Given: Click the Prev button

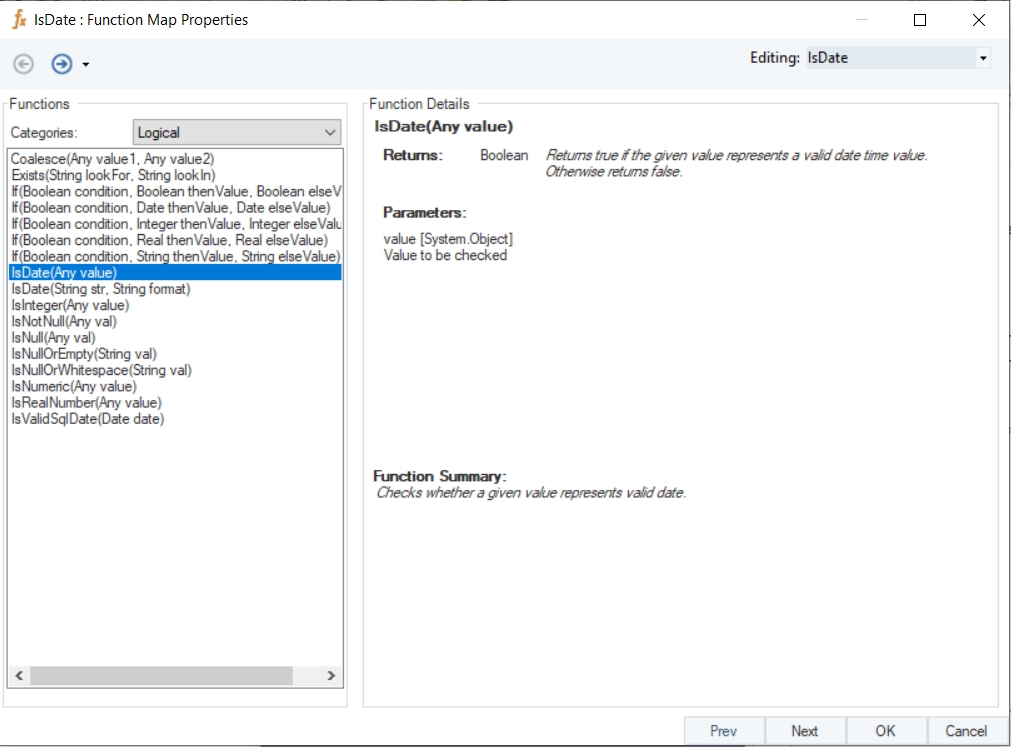Looking at the screenshot, I should (x=723, y=731).
